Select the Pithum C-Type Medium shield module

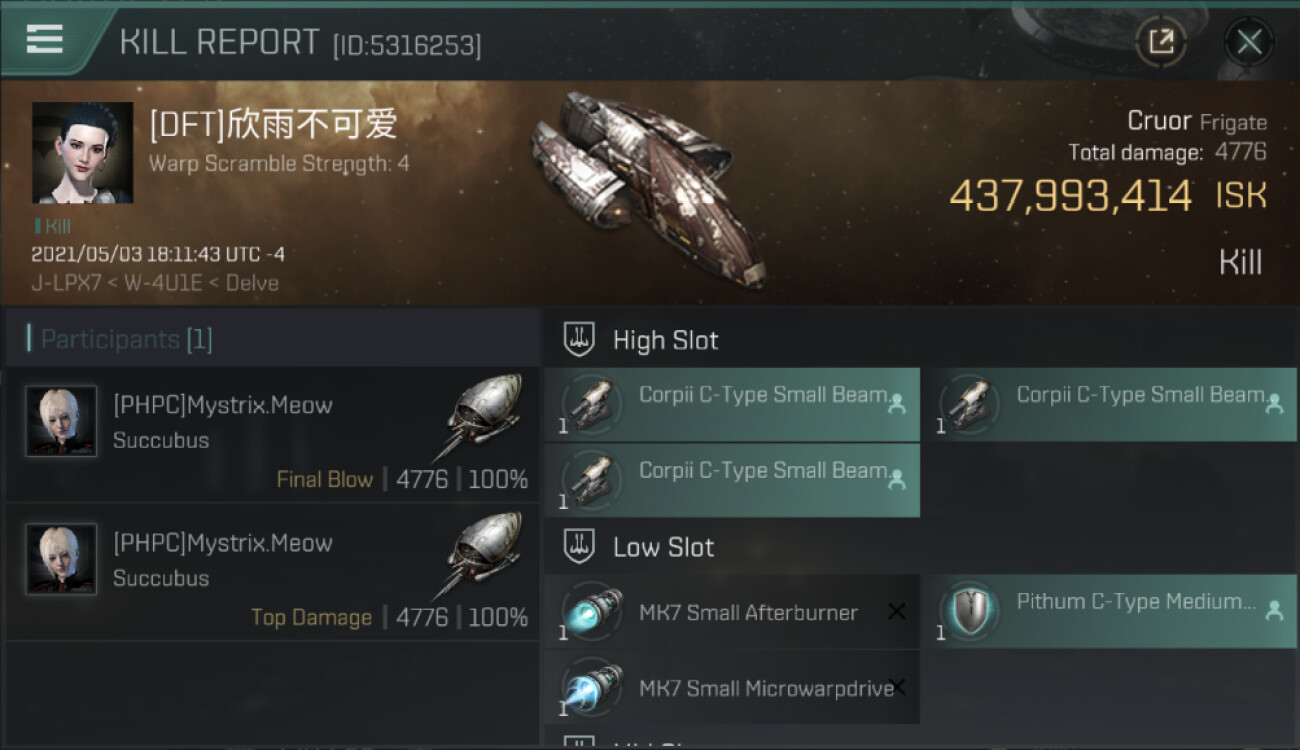1109,611
